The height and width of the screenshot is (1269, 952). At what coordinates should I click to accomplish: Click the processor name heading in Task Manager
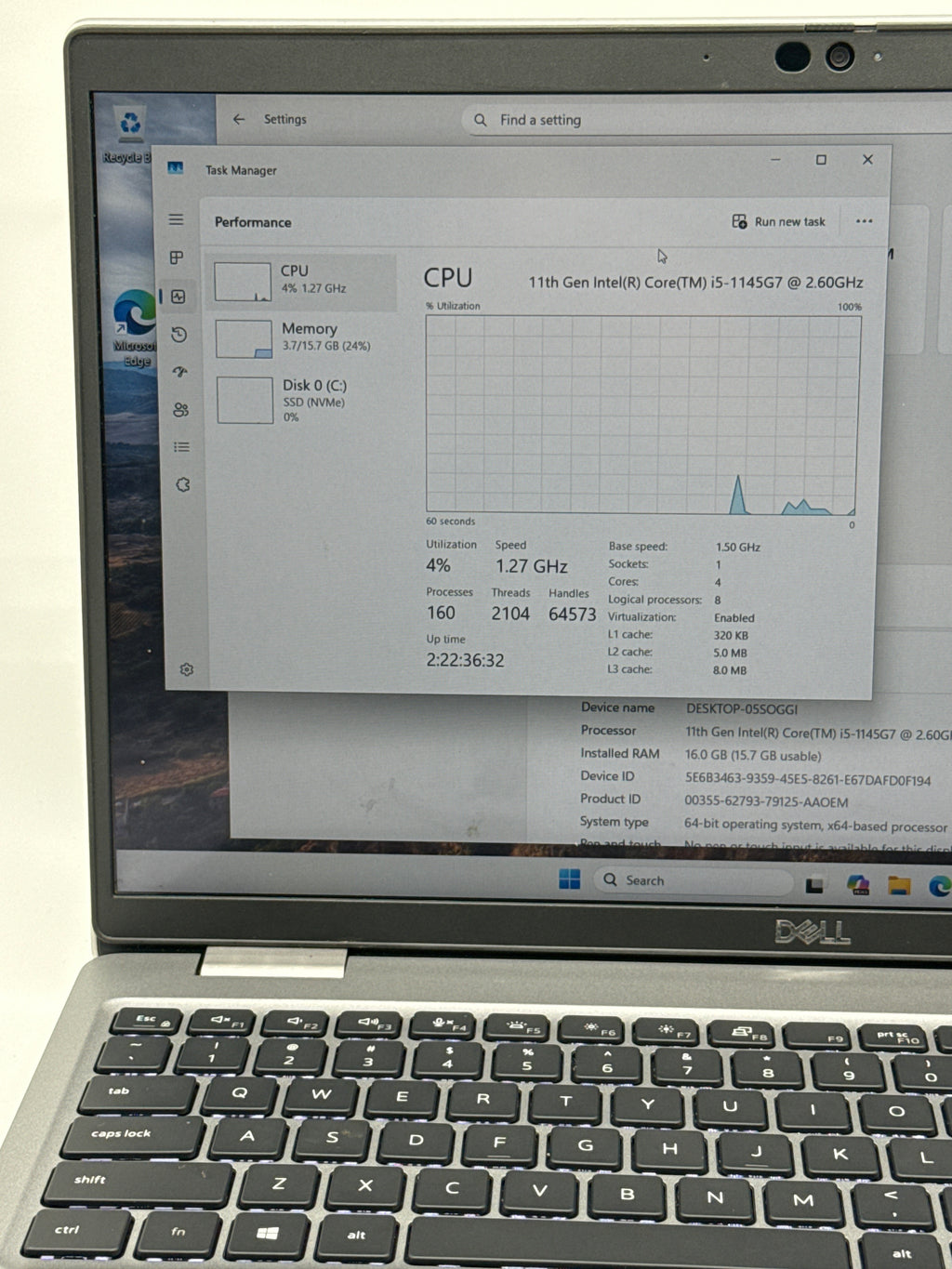tap(695, 282)
